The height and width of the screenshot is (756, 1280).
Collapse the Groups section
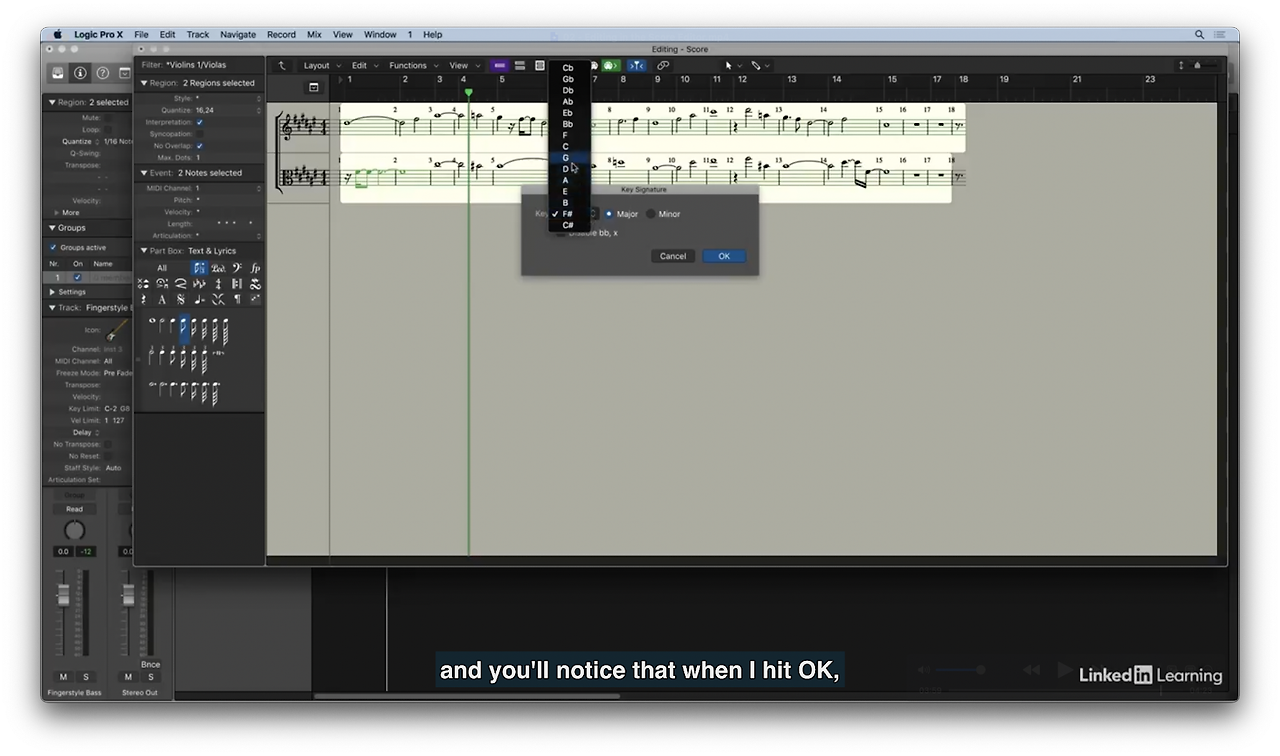[x=53, y=228]
